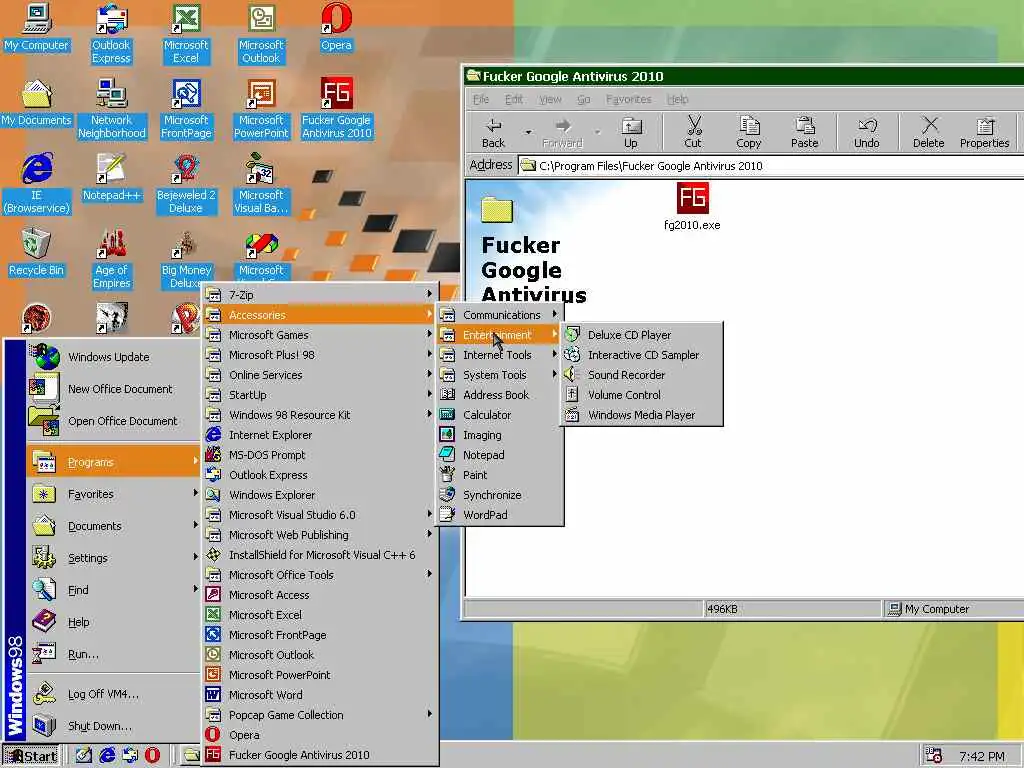Screen dimensions: 1024x768
Task: Click the Delete toolbar icon
Action: tap(929, 125)
